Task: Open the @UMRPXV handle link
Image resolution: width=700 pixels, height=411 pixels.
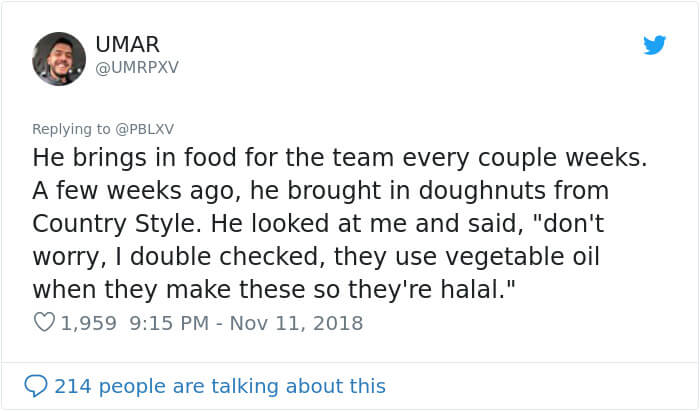Action: coord(137,67)
